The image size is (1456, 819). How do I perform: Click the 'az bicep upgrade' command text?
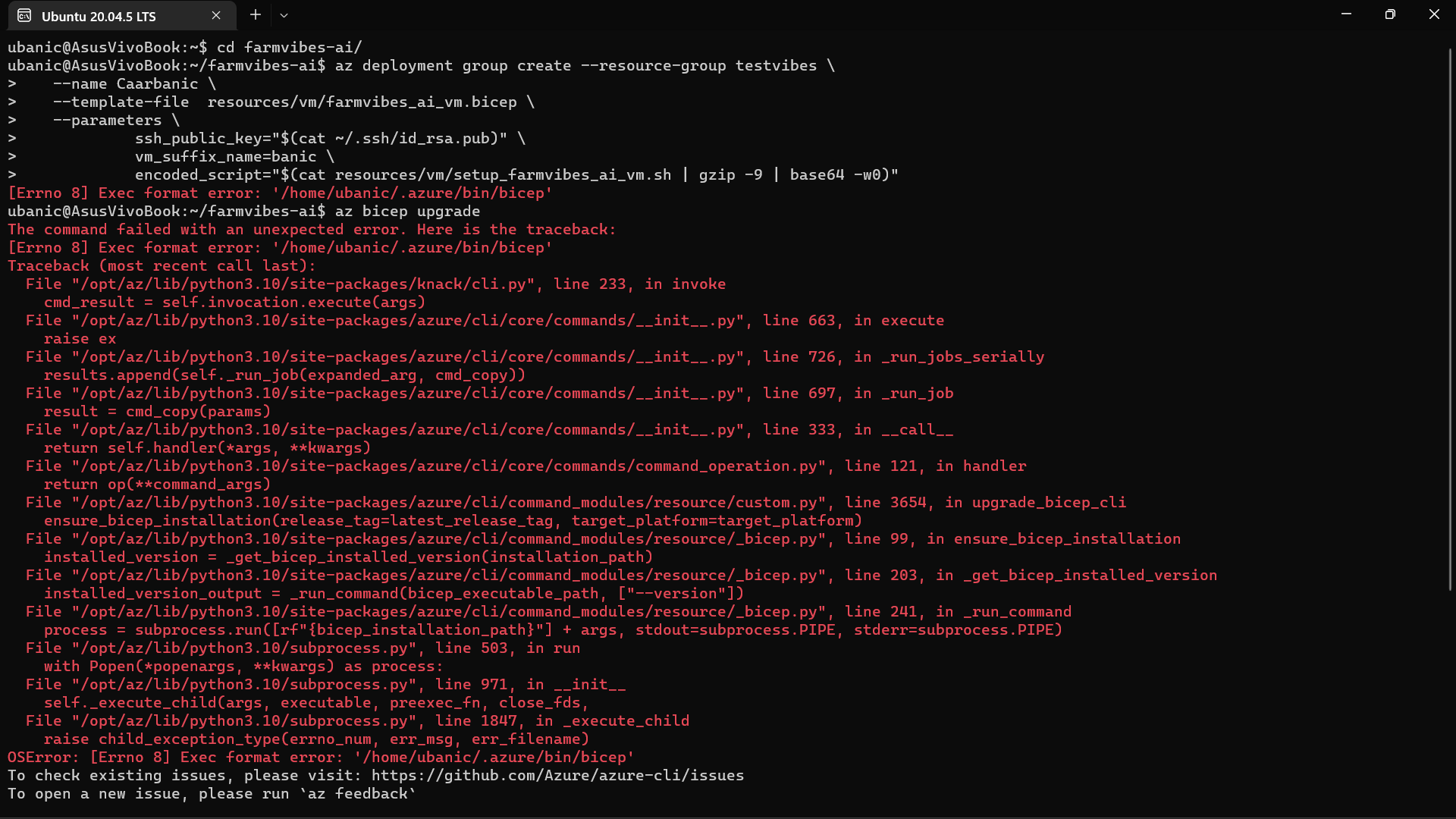407,211
